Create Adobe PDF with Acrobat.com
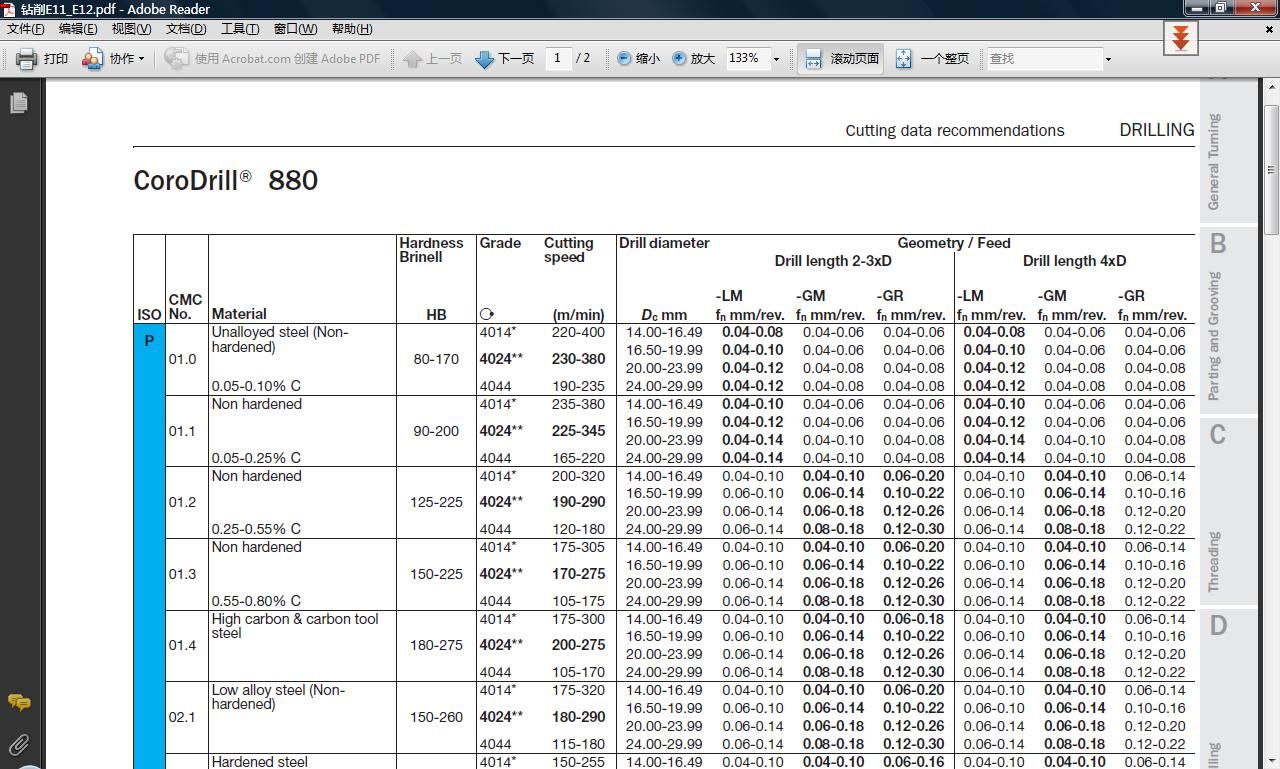The width and height of the screenshot is (1280, 769). [x=273, y=59]
